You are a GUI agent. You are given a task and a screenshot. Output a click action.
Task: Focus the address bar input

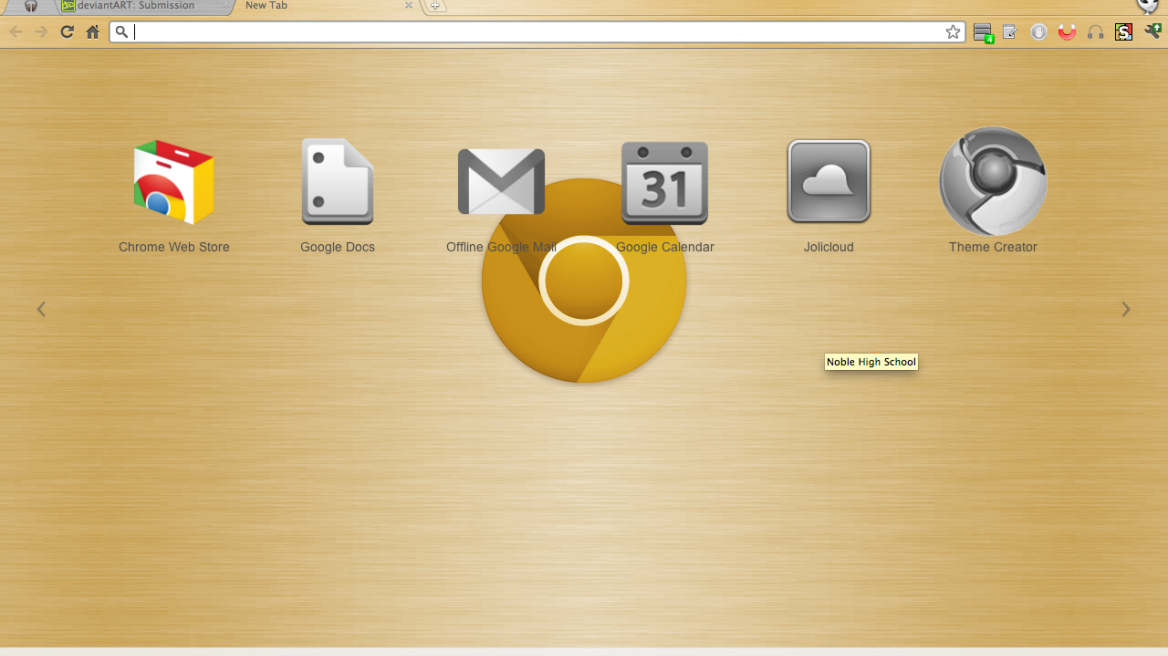[x=536, y=32]
